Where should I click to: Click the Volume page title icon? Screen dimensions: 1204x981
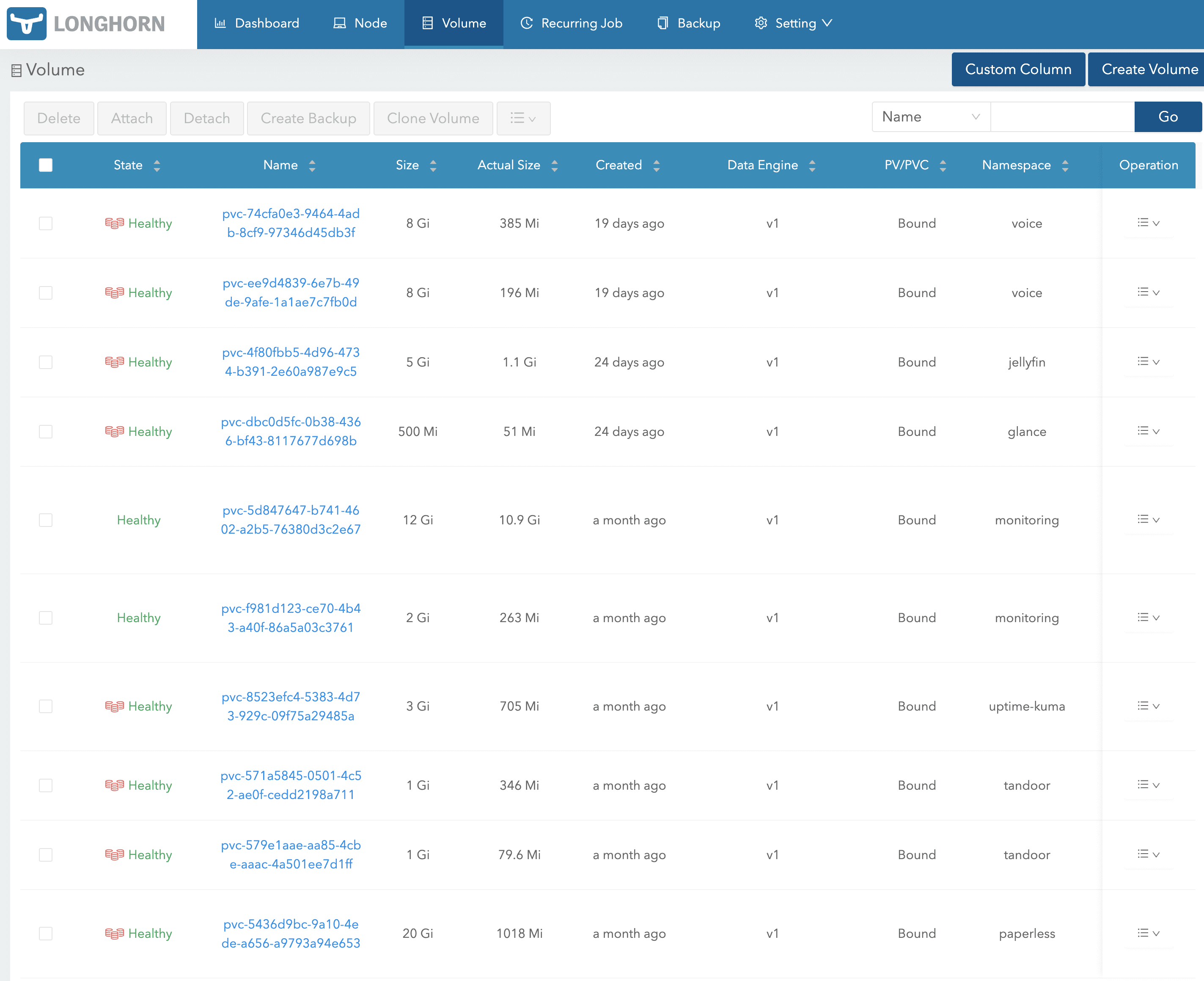click(16, 71)
